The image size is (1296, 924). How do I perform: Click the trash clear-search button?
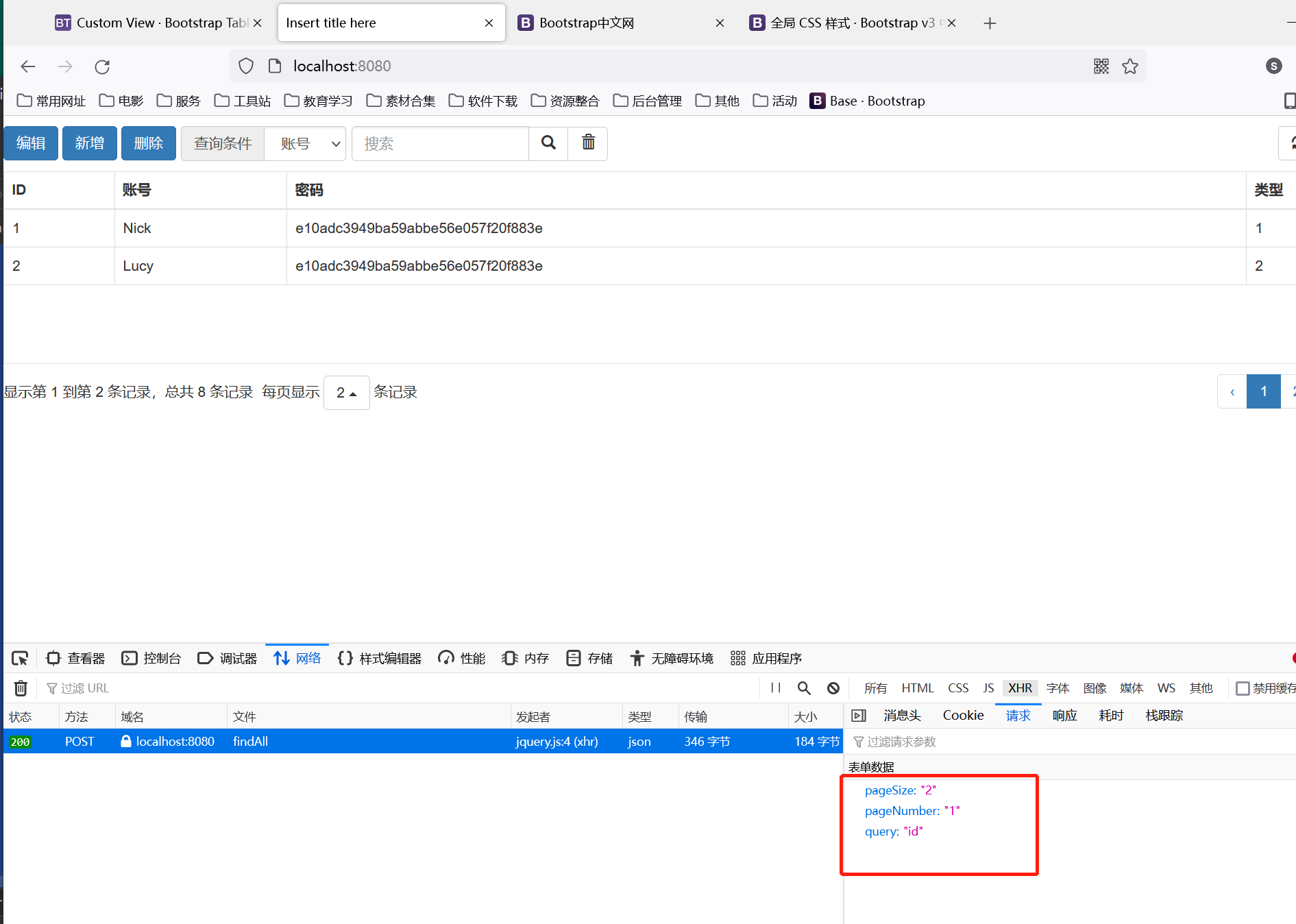tap(588, 143)
